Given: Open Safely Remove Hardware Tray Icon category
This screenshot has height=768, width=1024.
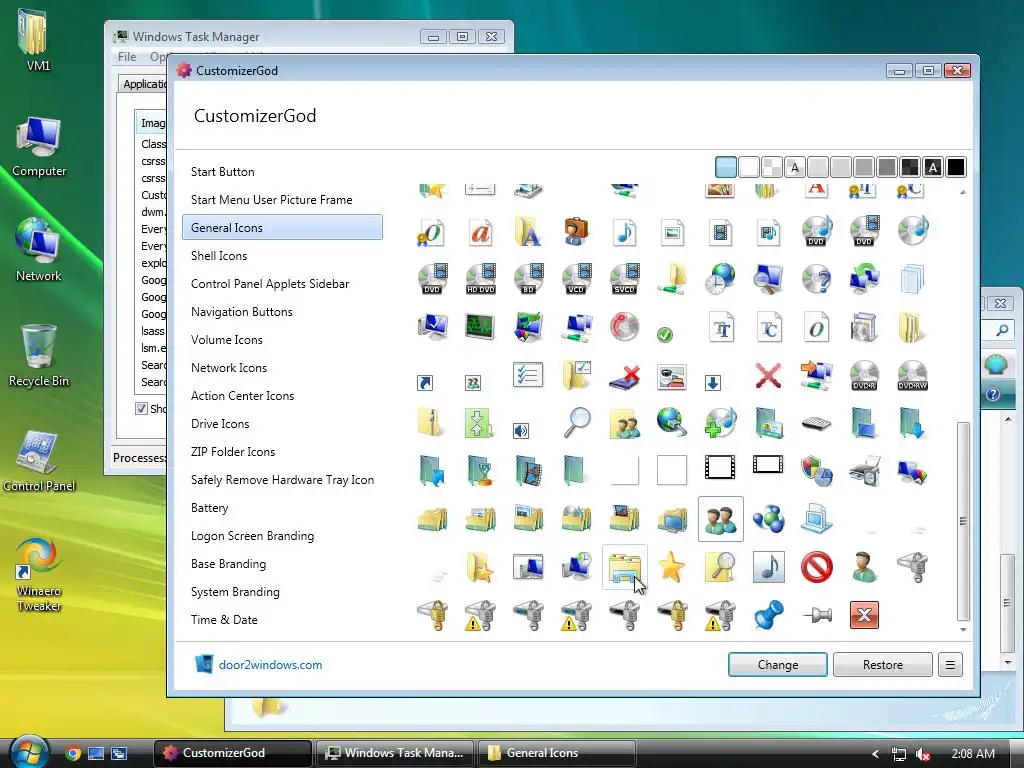Looking at the screenshot, I should 282,479.
